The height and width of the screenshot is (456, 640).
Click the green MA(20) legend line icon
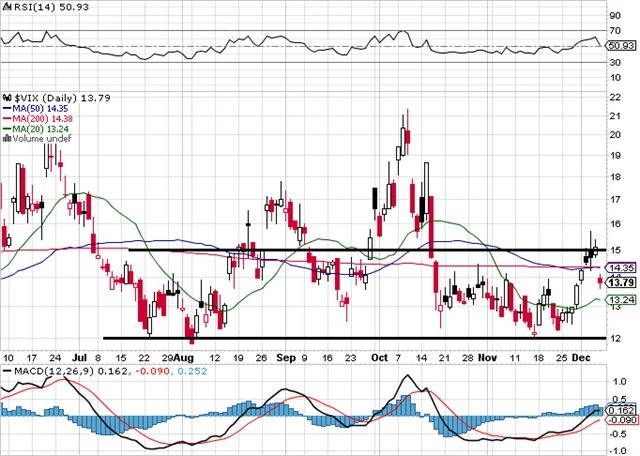pyautogui.click(x=5, y=127)
